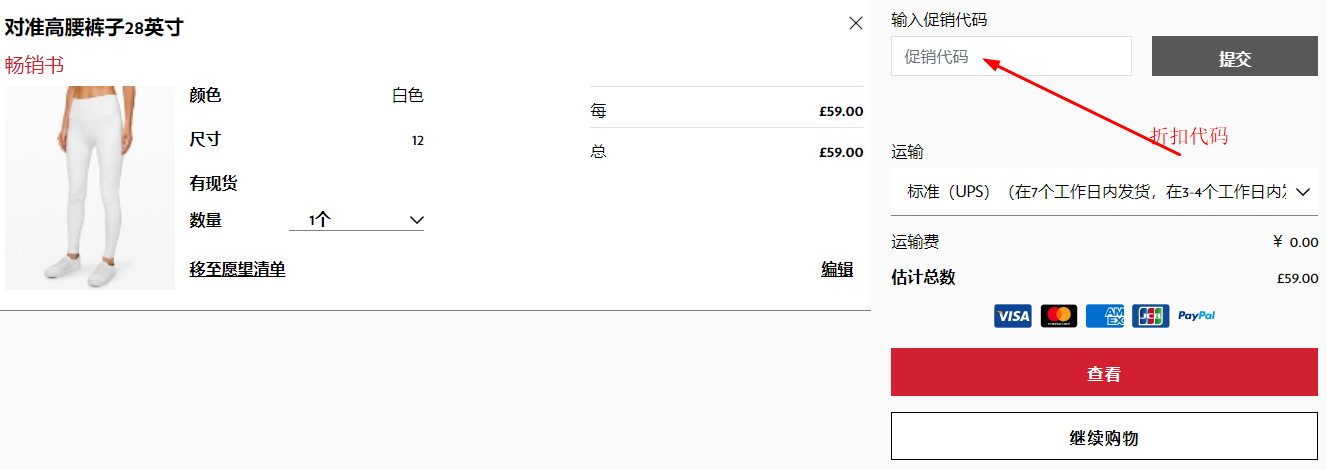Click the 促销代码 promo code input field
Screen dimensions: 1327x470
tap(1011, 57)
